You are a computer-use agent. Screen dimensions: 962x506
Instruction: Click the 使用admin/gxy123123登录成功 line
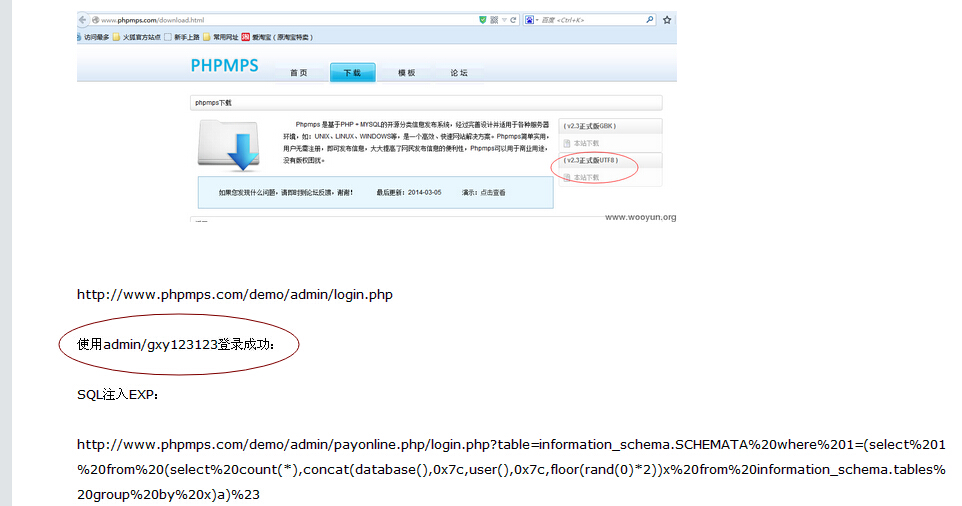[175, 345]
